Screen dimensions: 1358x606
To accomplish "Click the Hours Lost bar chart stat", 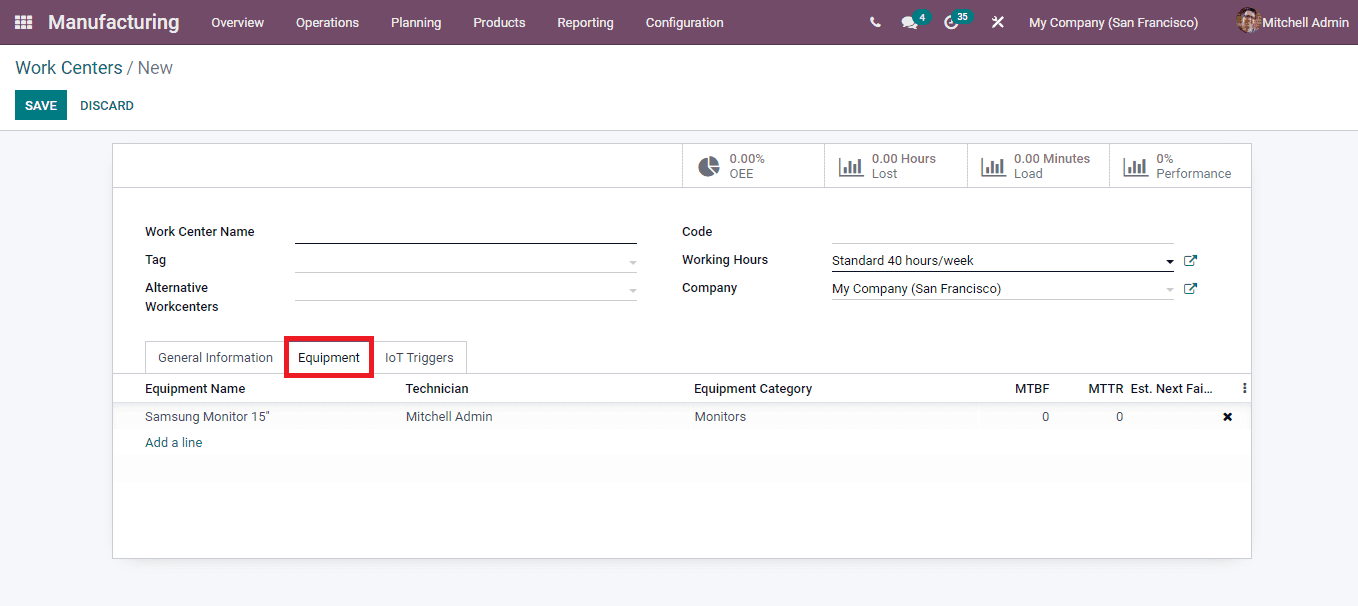I will coord(895,164).
